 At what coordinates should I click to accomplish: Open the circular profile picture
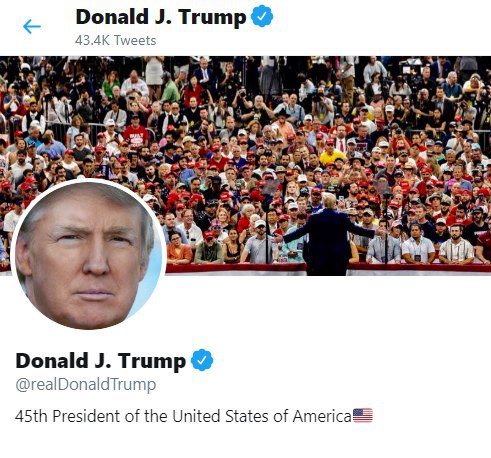click(89, 255)
